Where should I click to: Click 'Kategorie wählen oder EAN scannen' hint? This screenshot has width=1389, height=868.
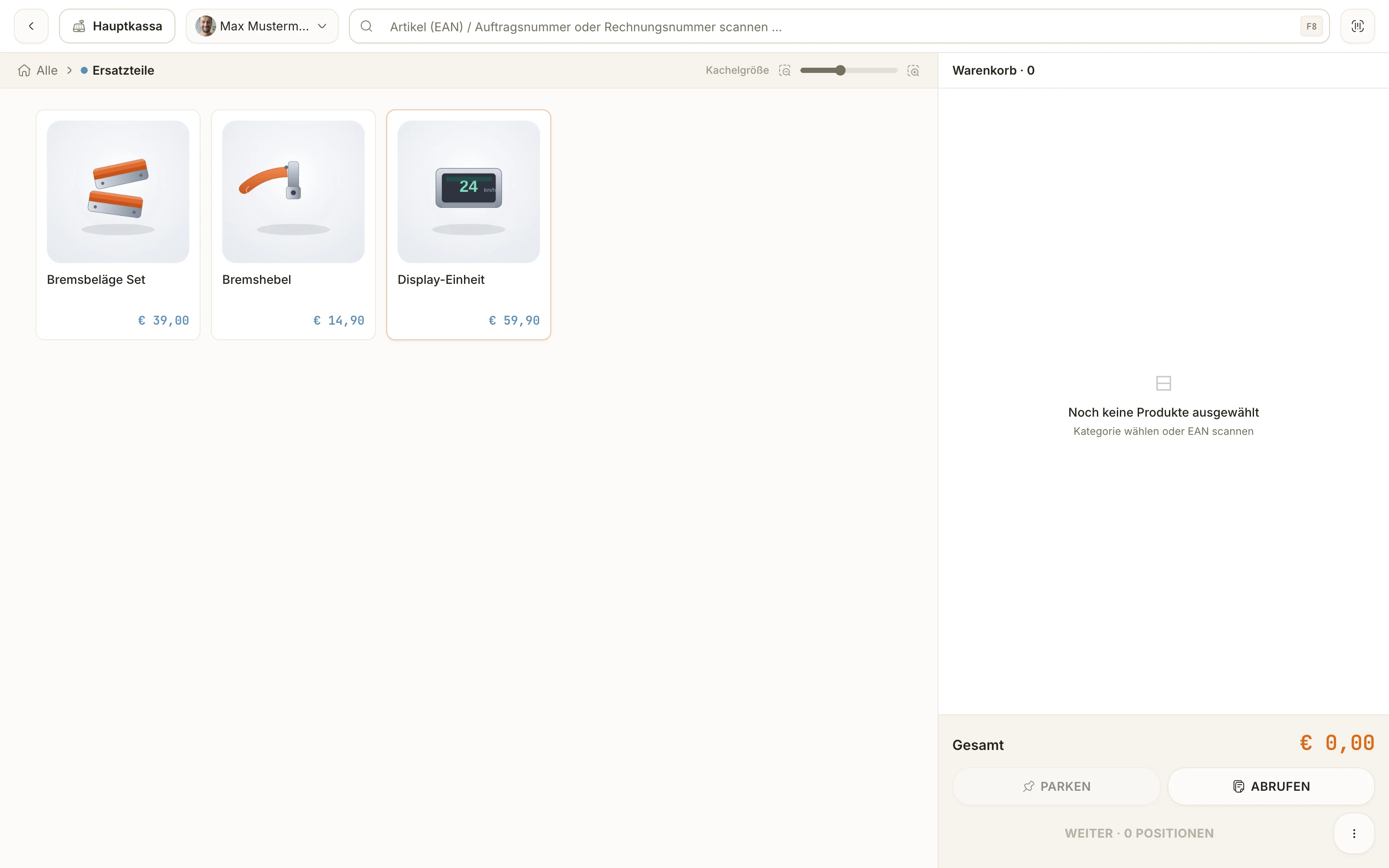[1163, 431]
